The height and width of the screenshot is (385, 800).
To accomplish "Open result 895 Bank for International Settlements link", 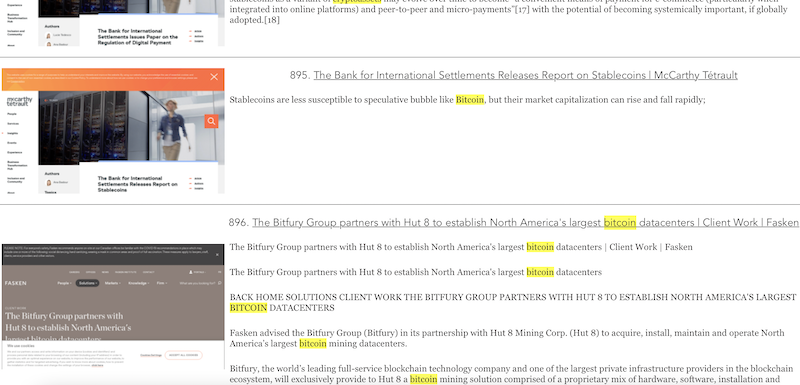I will pyautogui.click(x=526, y=75).
